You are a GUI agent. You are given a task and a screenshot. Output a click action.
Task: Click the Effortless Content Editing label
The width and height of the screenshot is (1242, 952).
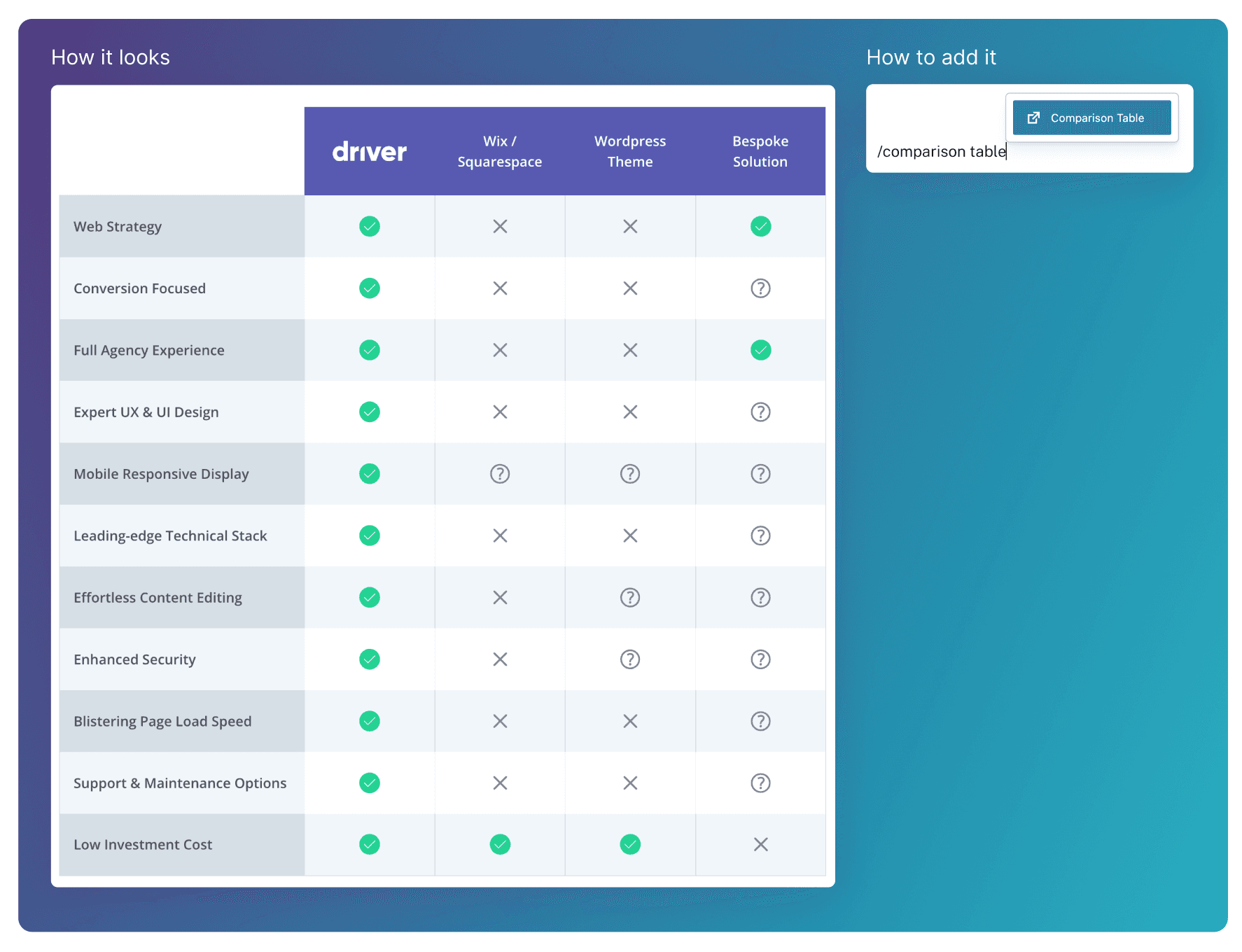[158, 598]
